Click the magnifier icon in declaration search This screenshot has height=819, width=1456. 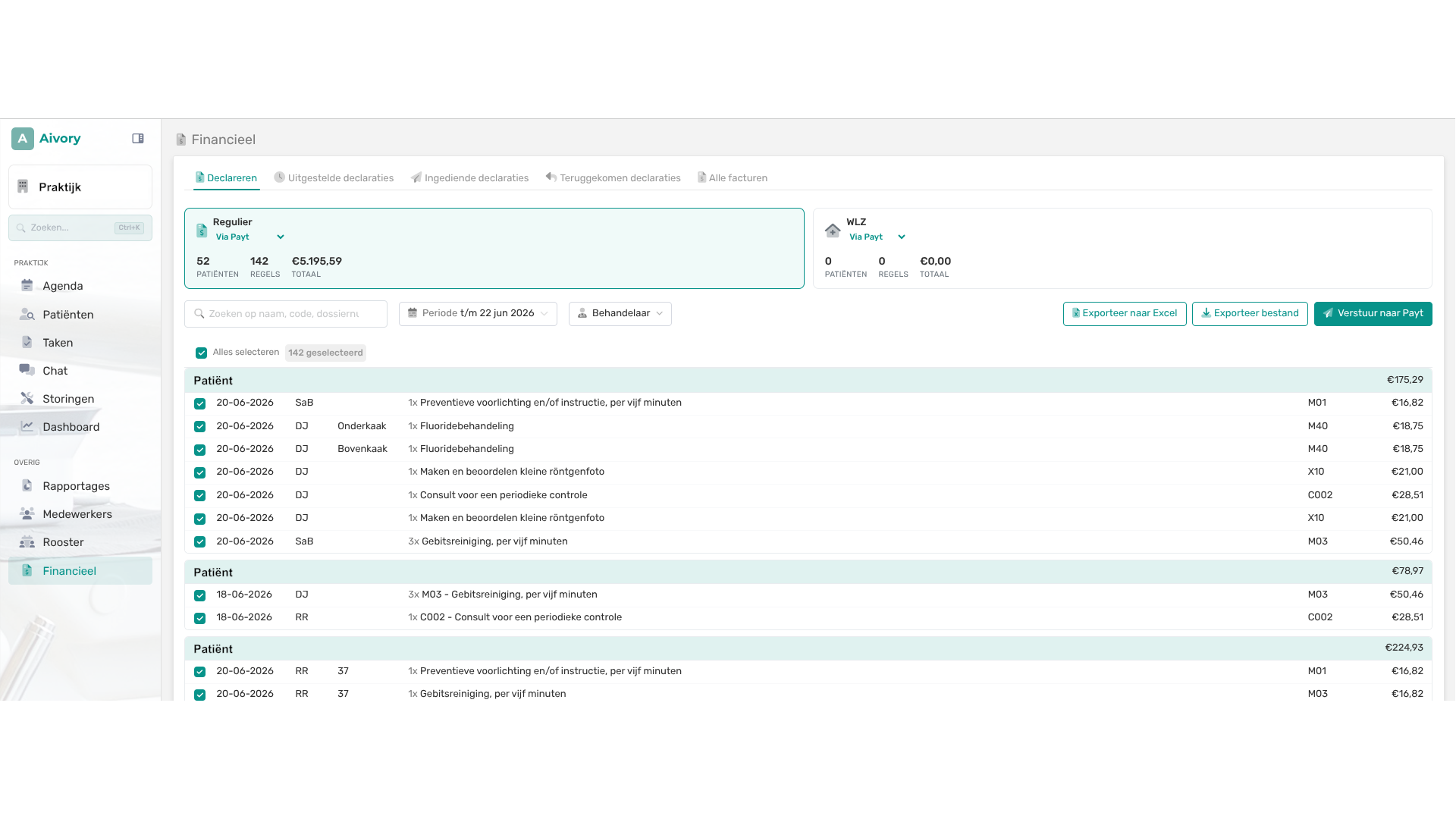point(199,313)
